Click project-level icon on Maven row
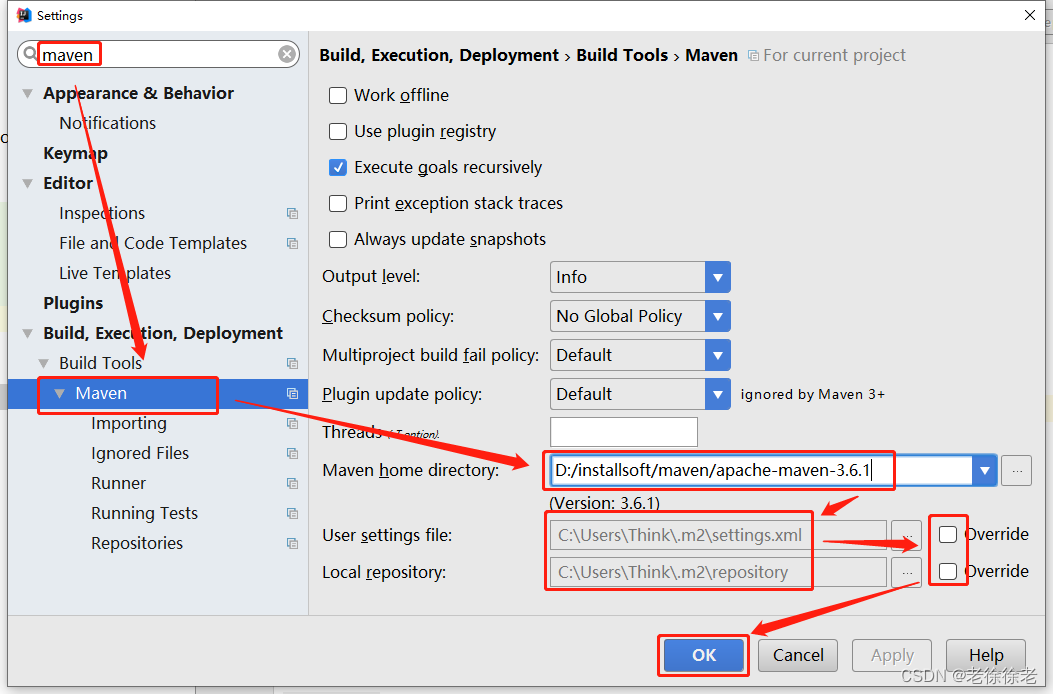Viewport: 1053px width, 694px height. 292,394
